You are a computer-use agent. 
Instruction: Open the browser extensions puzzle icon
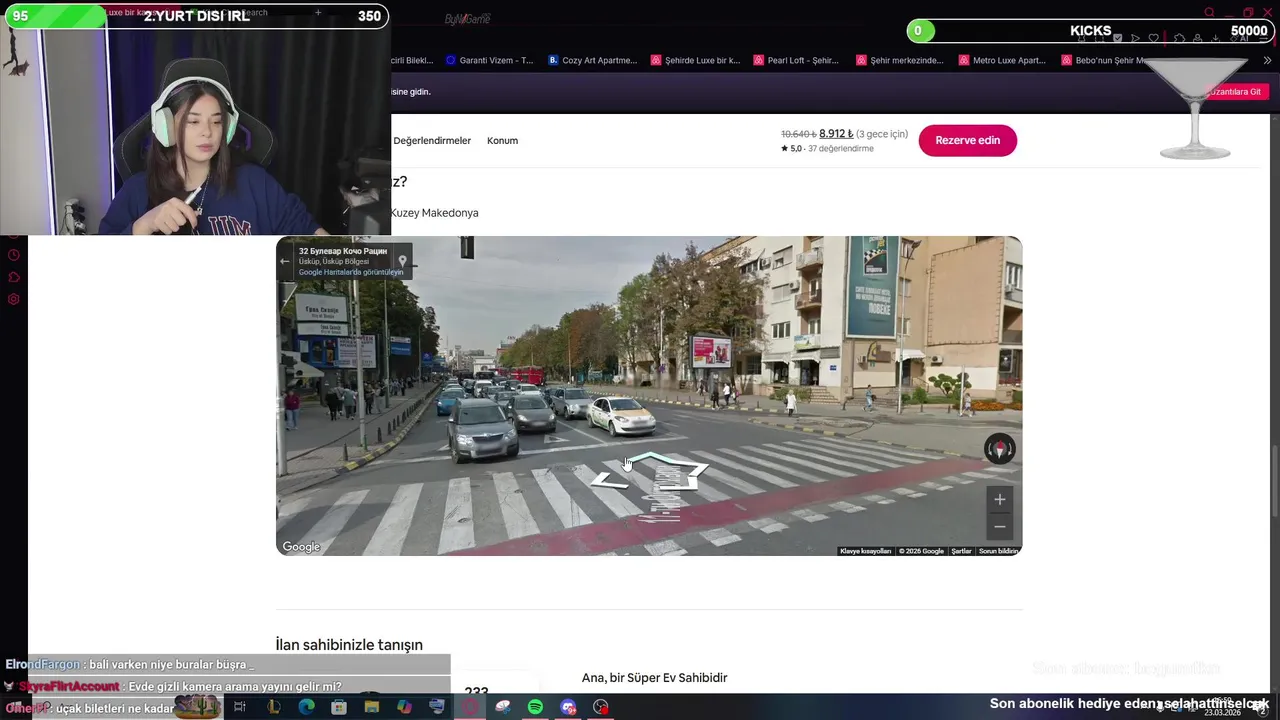[1180, 38]
